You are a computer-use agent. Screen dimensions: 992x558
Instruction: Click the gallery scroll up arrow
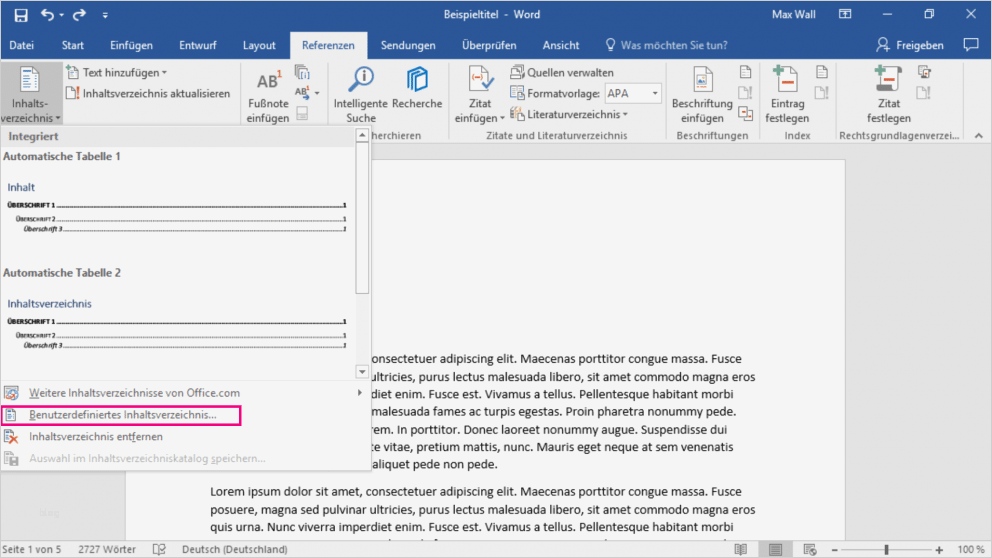click(362, 135)
